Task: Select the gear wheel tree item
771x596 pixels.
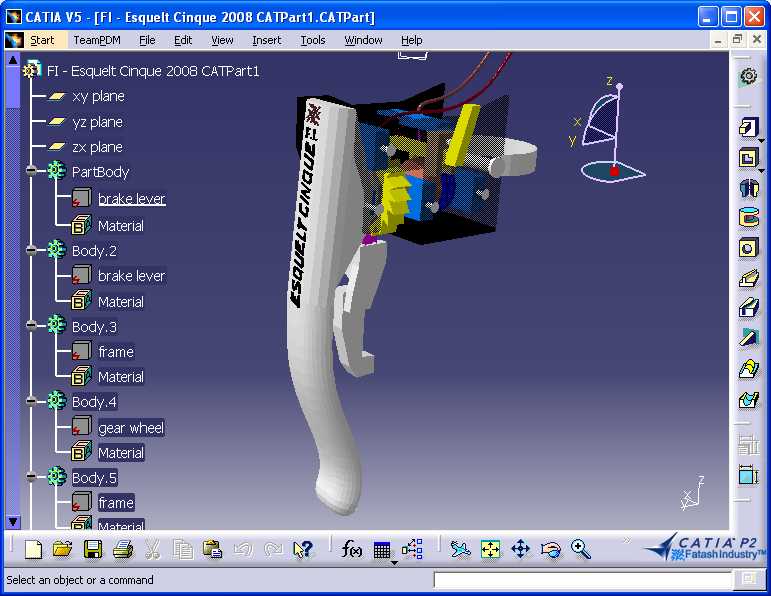Action: click(x=131, y=428)
